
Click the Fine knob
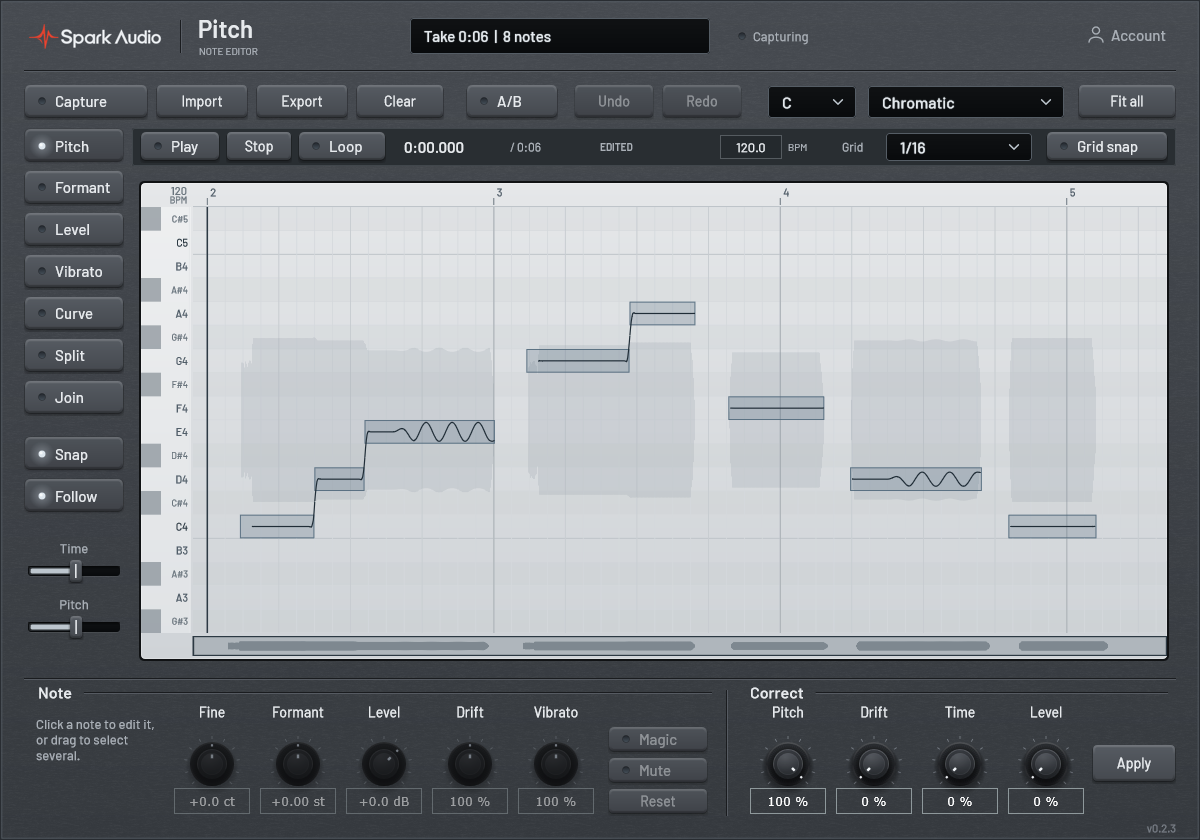tap(212, 764)
